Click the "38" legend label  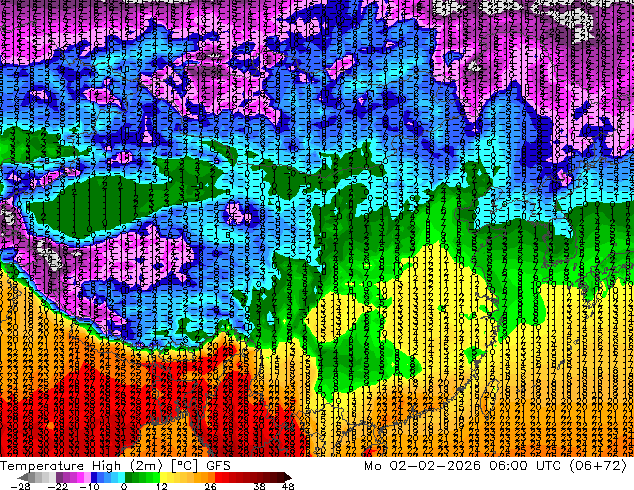pyautogui.click(x=260, y=486)
